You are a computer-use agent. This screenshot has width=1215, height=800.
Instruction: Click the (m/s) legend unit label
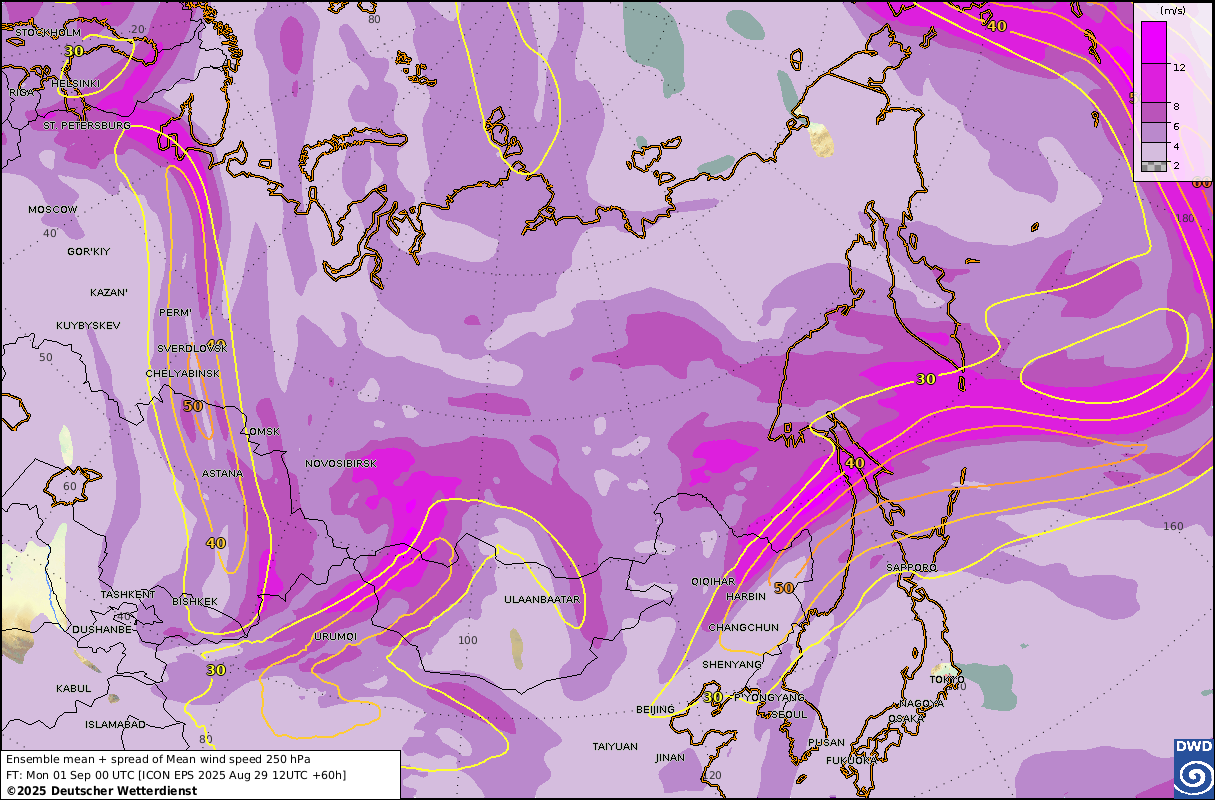tap(1173, 10)
